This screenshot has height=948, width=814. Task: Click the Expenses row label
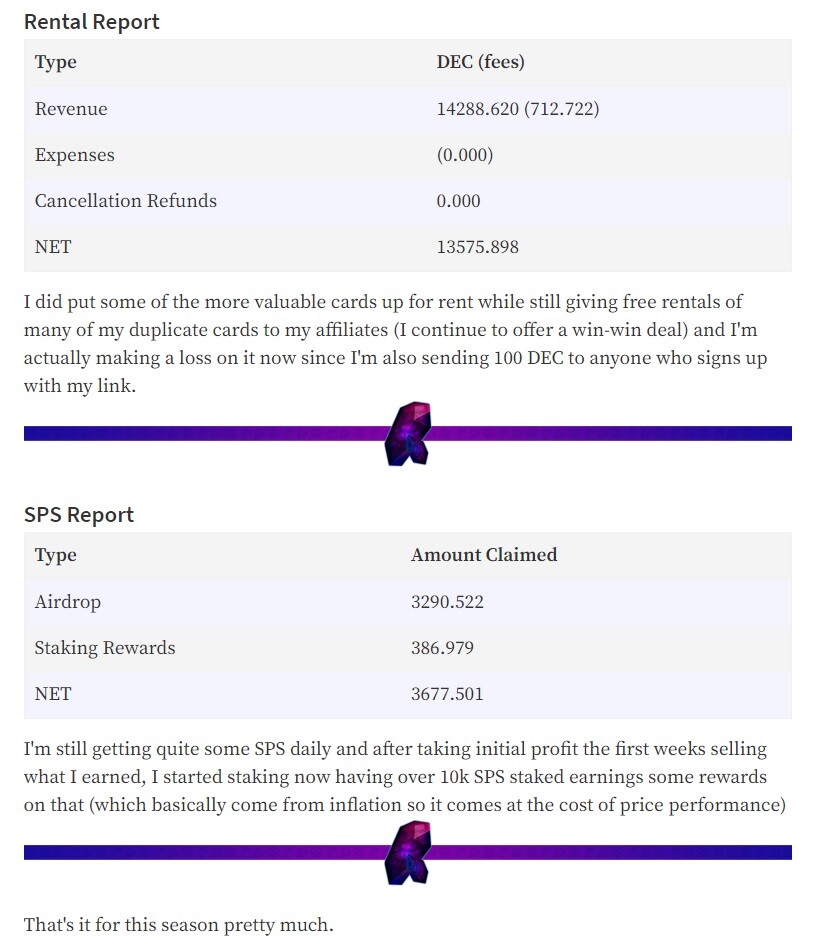click(x=74, y=155)
